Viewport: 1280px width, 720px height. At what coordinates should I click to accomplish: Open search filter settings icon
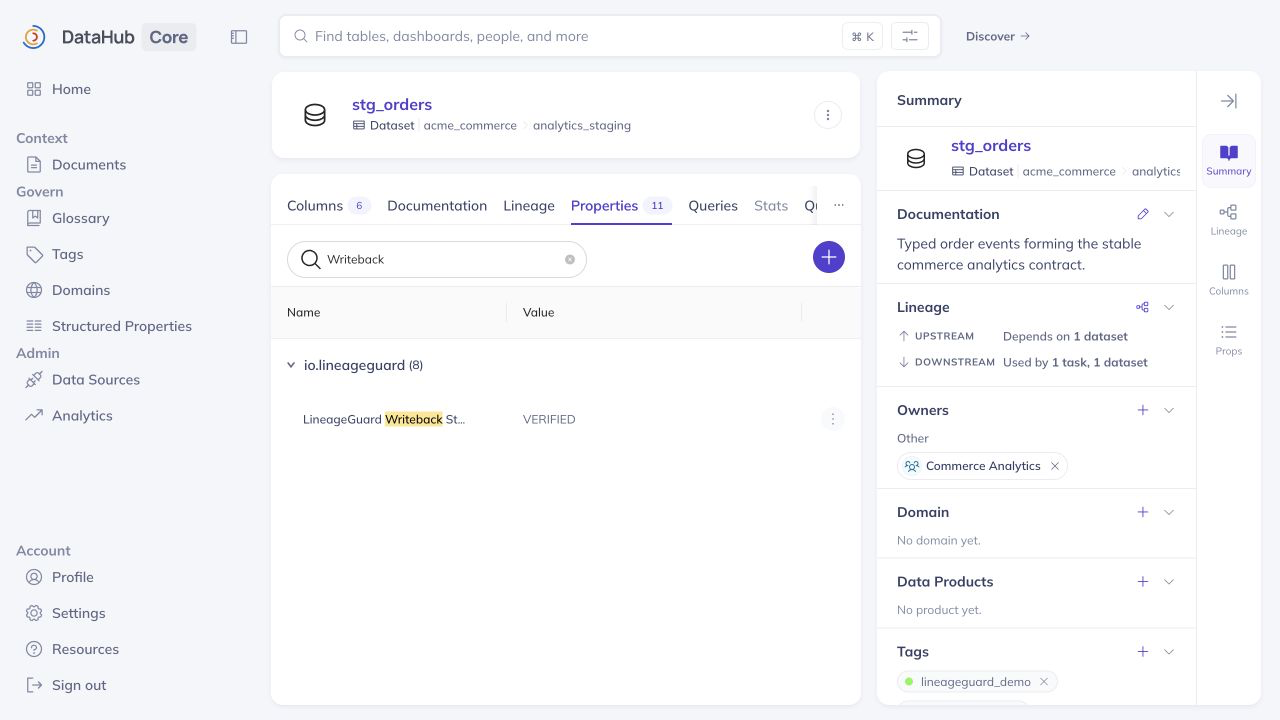pyautogui.click(x=910, y=36)
